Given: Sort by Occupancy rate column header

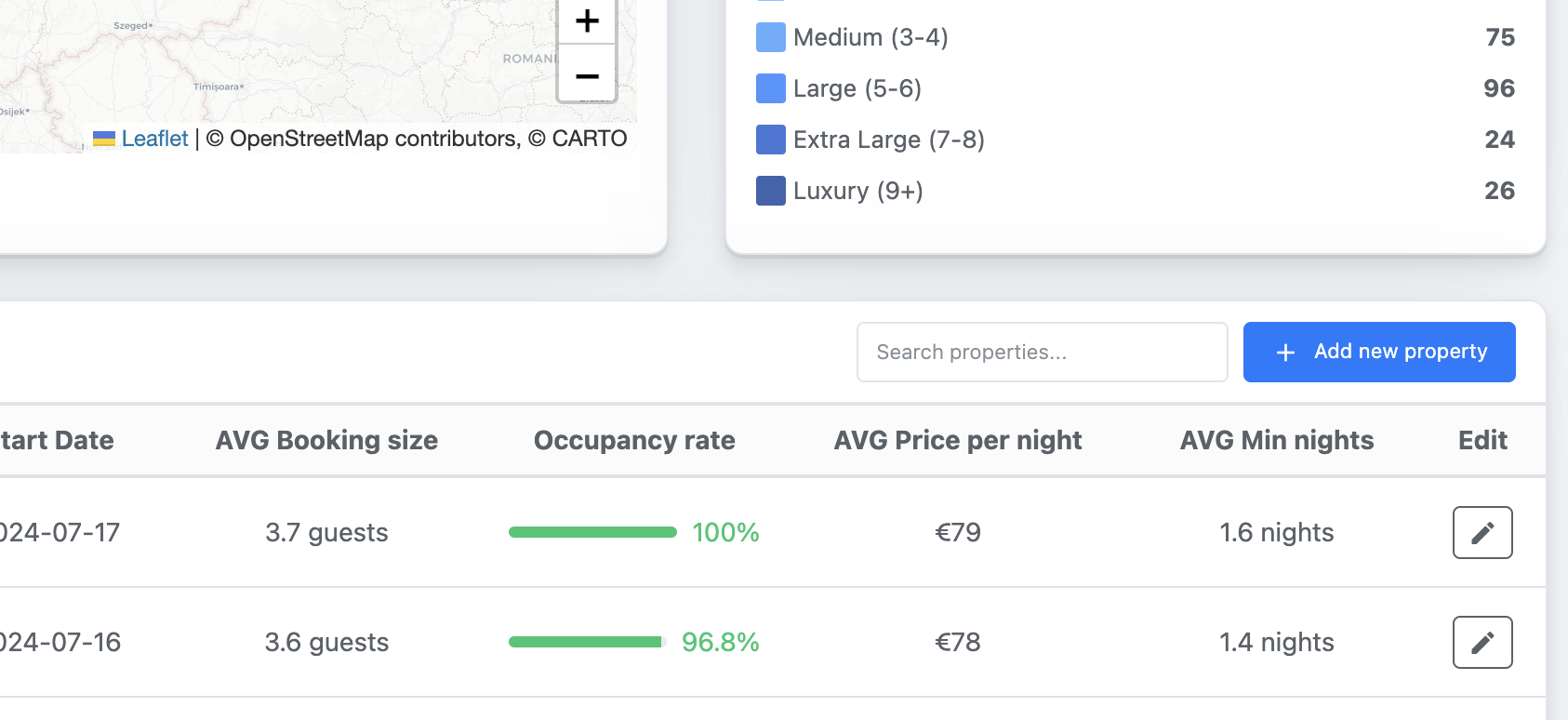Looking at the screenshot, I should click(634, 440).
